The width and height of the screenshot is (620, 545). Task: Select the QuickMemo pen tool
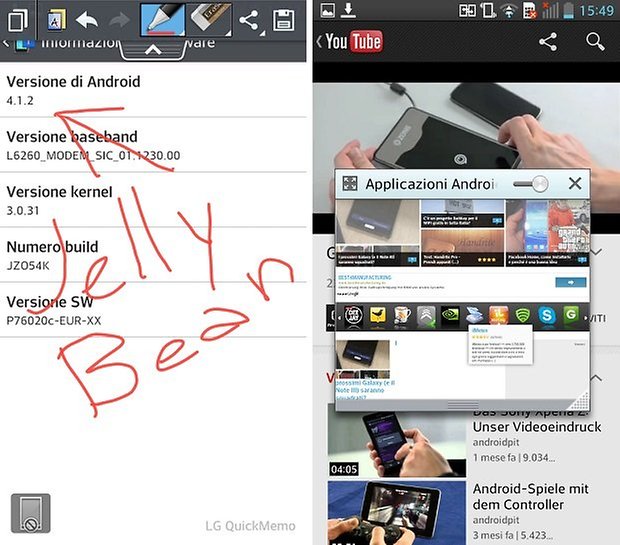click(x=163, y=20)
